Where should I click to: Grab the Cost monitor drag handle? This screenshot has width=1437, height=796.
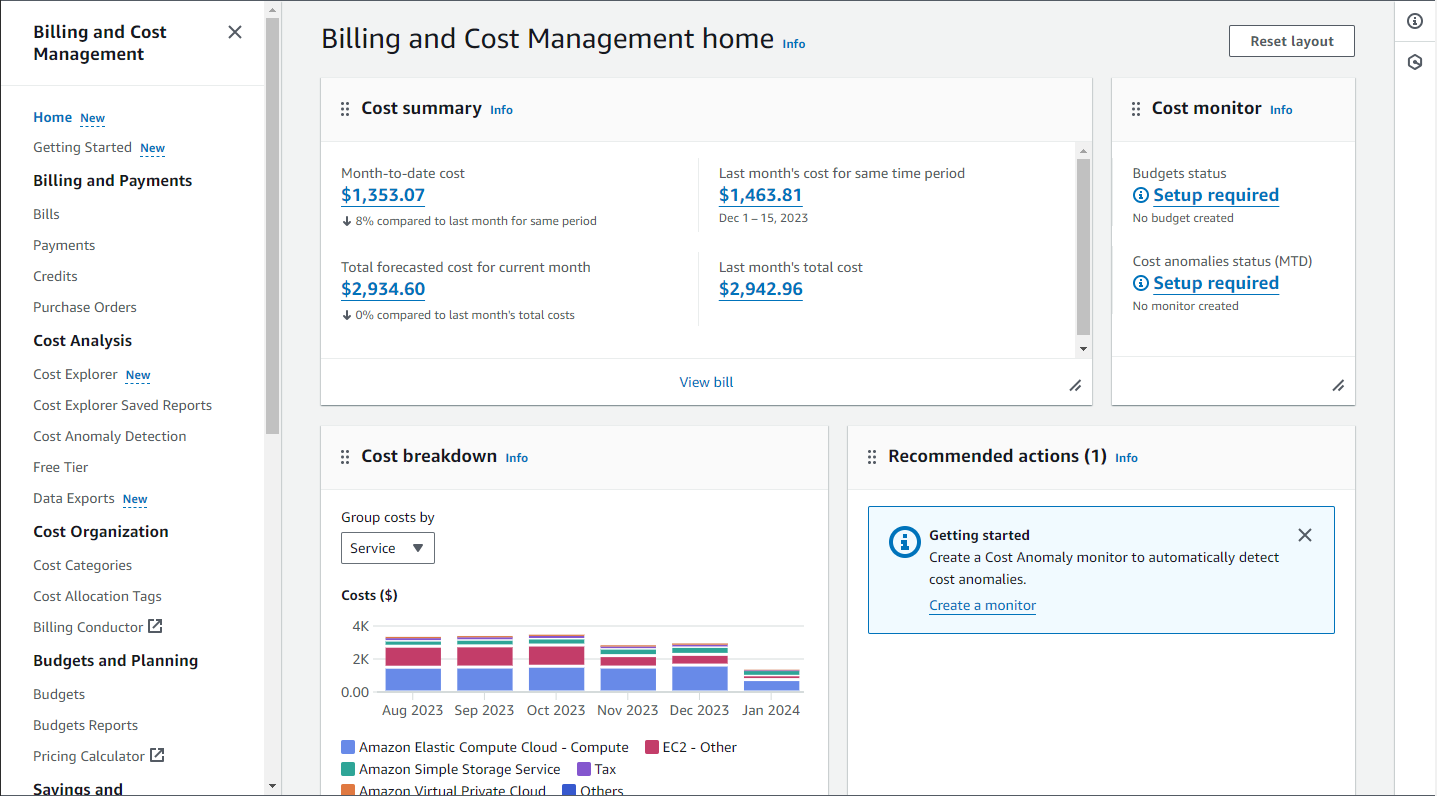click(1136, 109)
